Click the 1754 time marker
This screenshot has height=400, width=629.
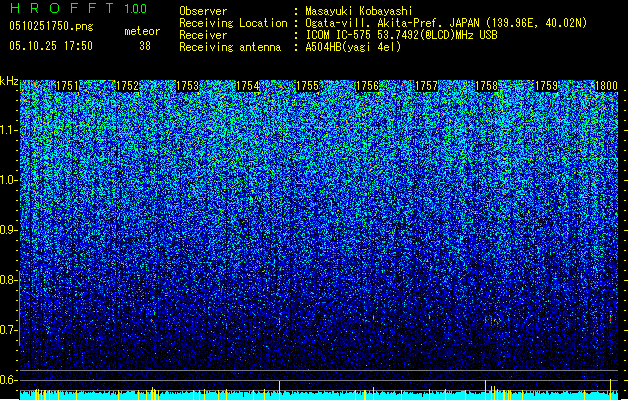248,86
